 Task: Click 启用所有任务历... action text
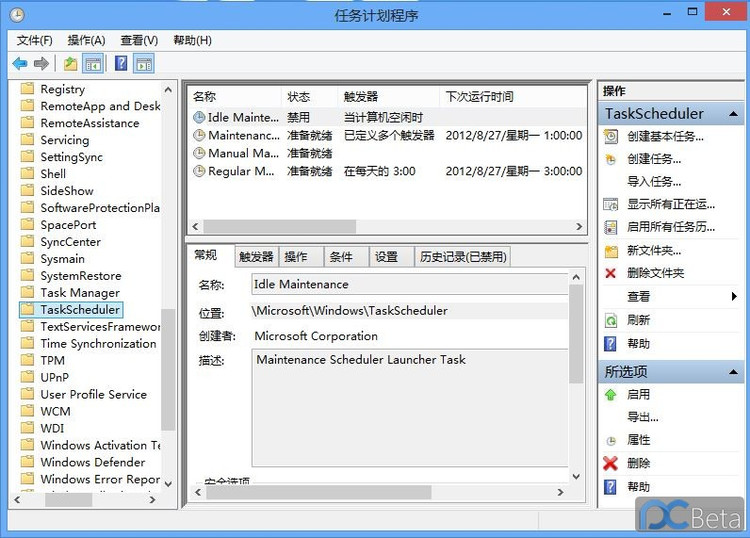click(671, 227)
